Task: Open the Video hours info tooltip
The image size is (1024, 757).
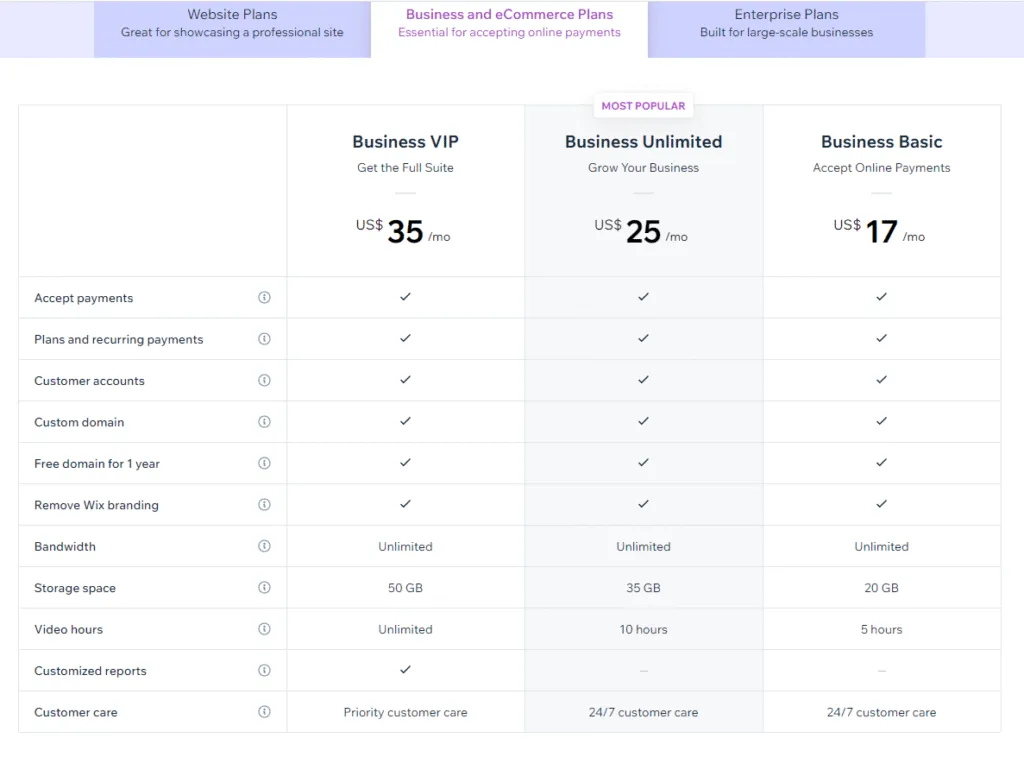Action: coord(264,629)
